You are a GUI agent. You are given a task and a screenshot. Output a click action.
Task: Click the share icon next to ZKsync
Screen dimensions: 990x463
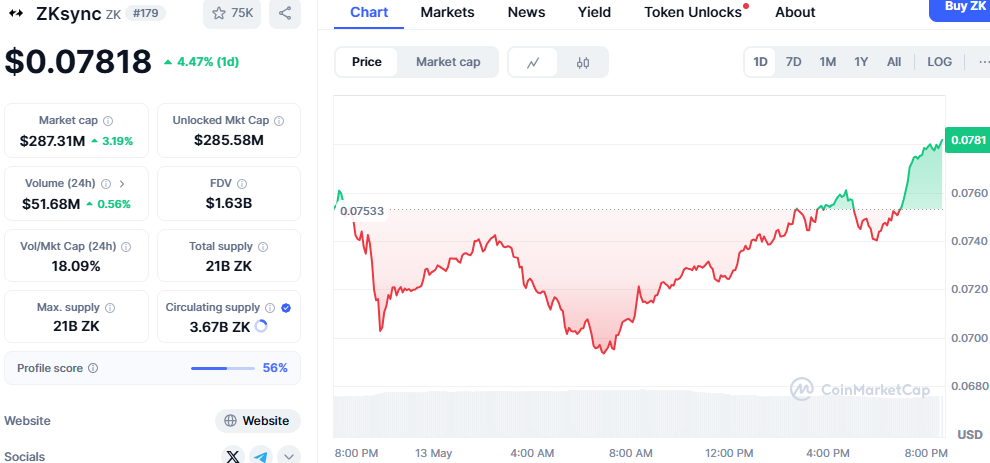point(285,13)
